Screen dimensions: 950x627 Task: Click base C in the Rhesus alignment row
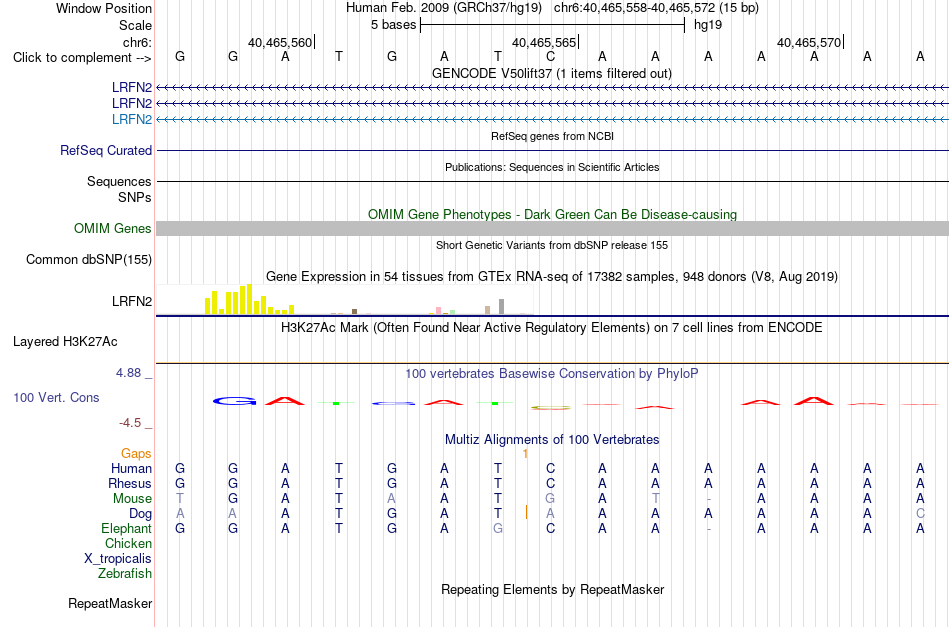(550, 483)
